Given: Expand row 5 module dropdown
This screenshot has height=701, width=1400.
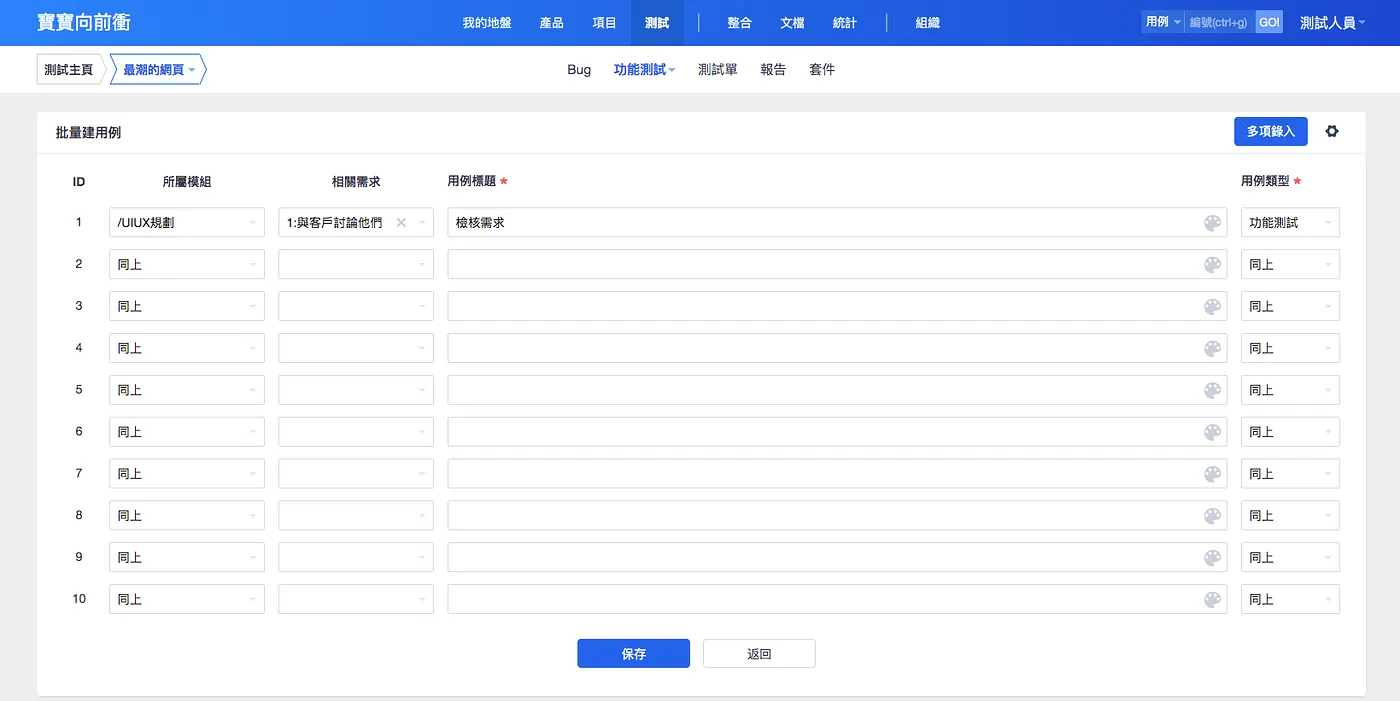Looking at the screenshot, I should coord(187,390).
